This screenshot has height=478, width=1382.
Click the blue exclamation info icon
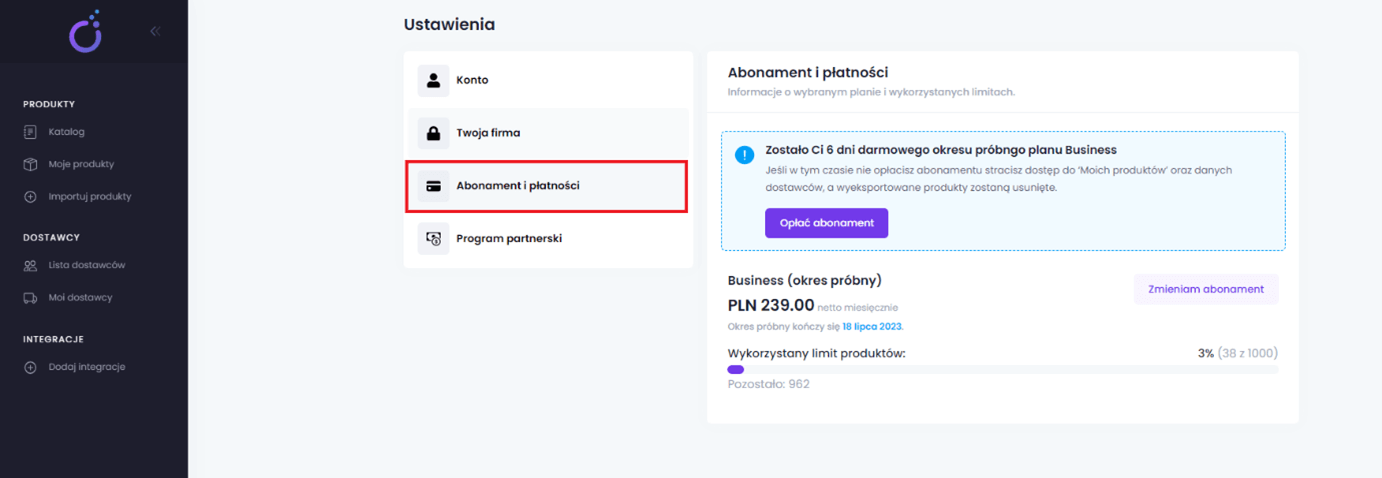[x=745, y=155]
